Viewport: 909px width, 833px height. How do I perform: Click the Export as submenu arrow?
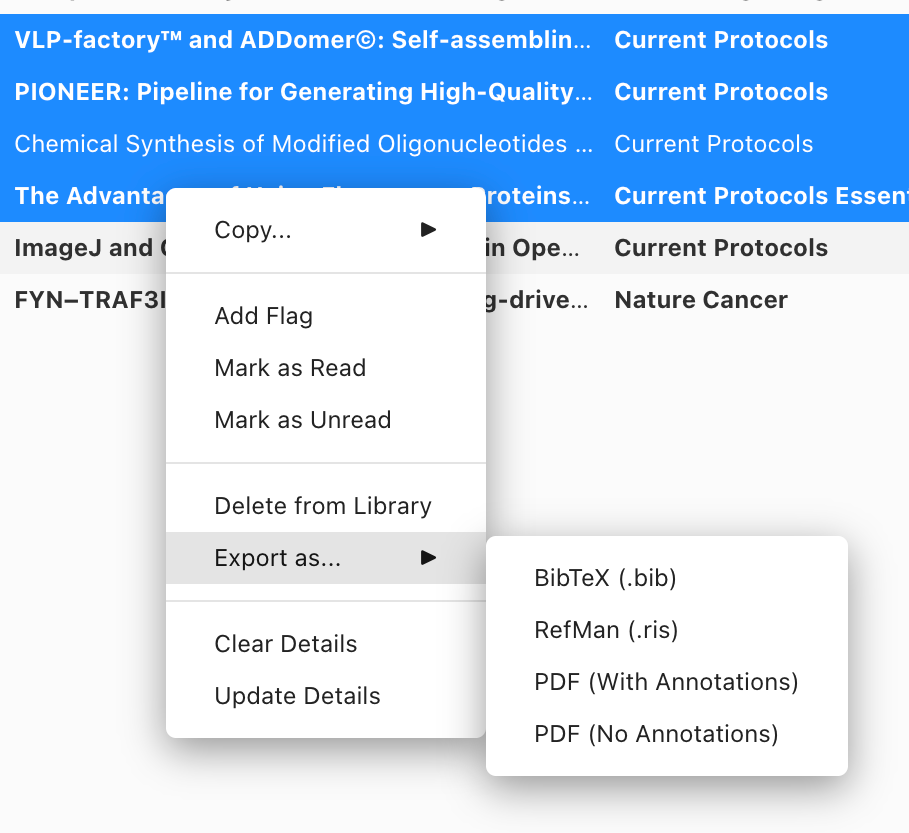(428, 558)
